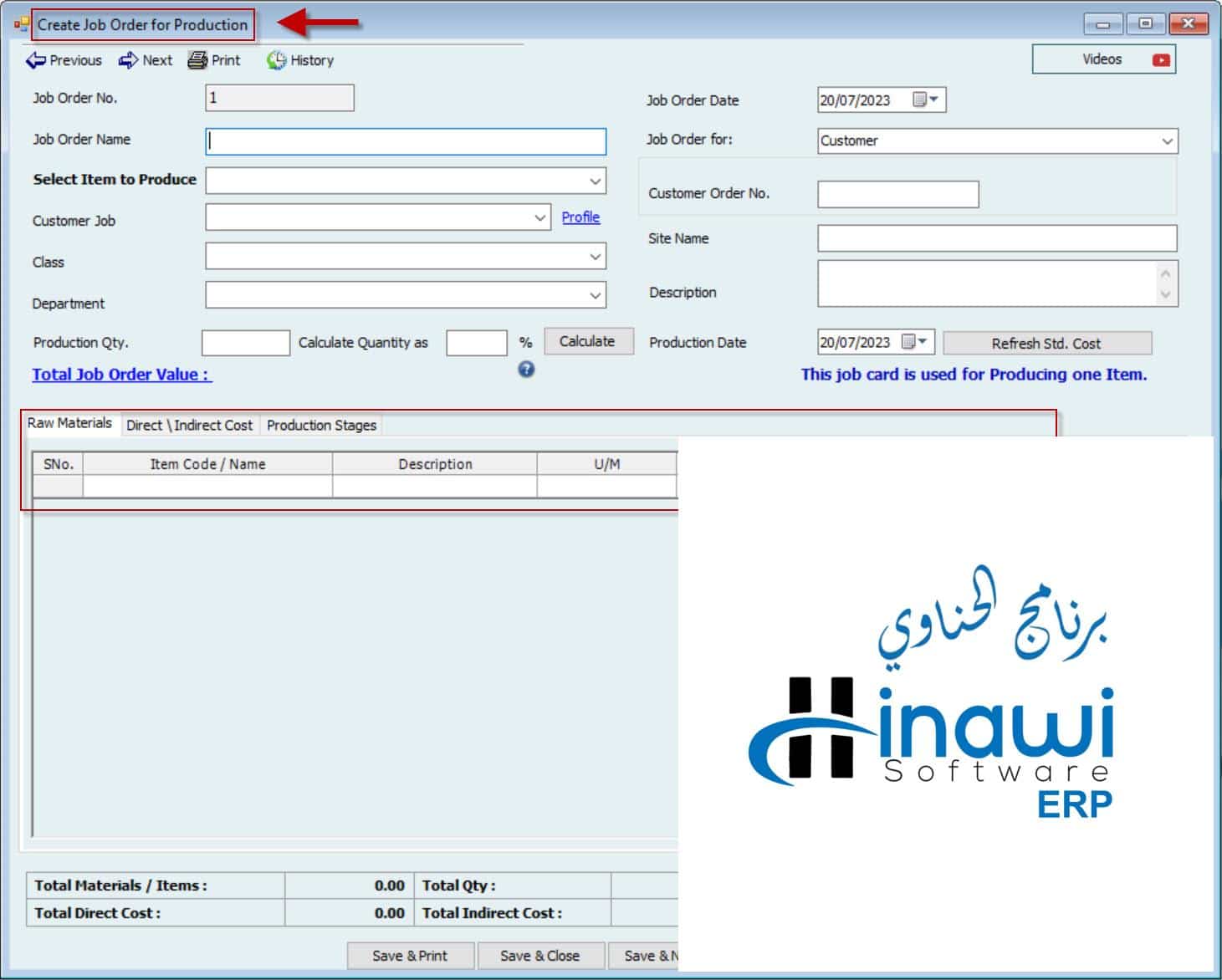
Task: Click the SNo. column header
Action: point(59,464)
